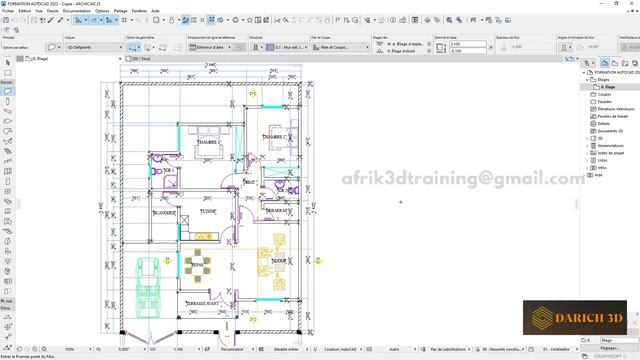This screenshot has width=640, height=360.
Task: Open the Fichier menu
Action: 8,11
